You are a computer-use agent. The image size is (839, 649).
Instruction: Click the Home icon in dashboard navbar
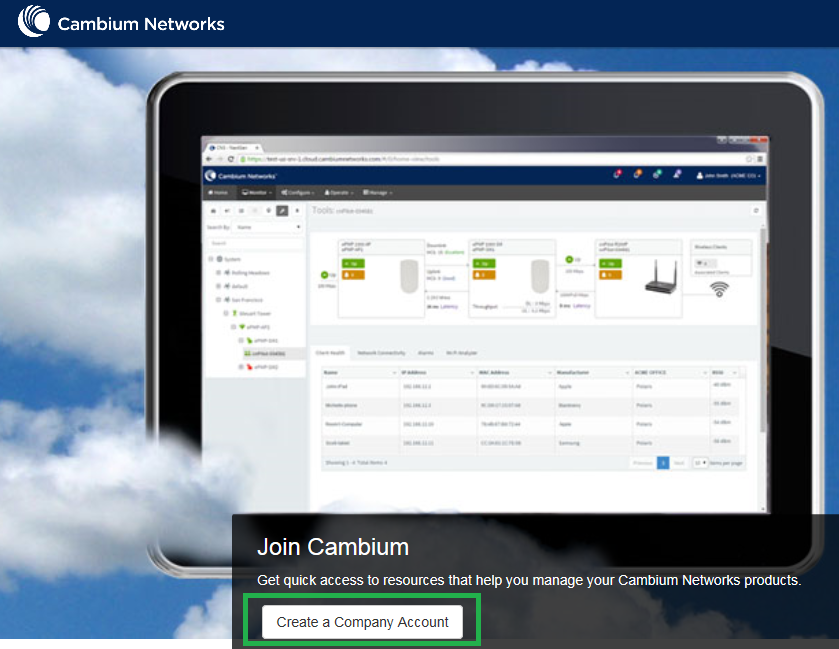[x=218, y=192]
